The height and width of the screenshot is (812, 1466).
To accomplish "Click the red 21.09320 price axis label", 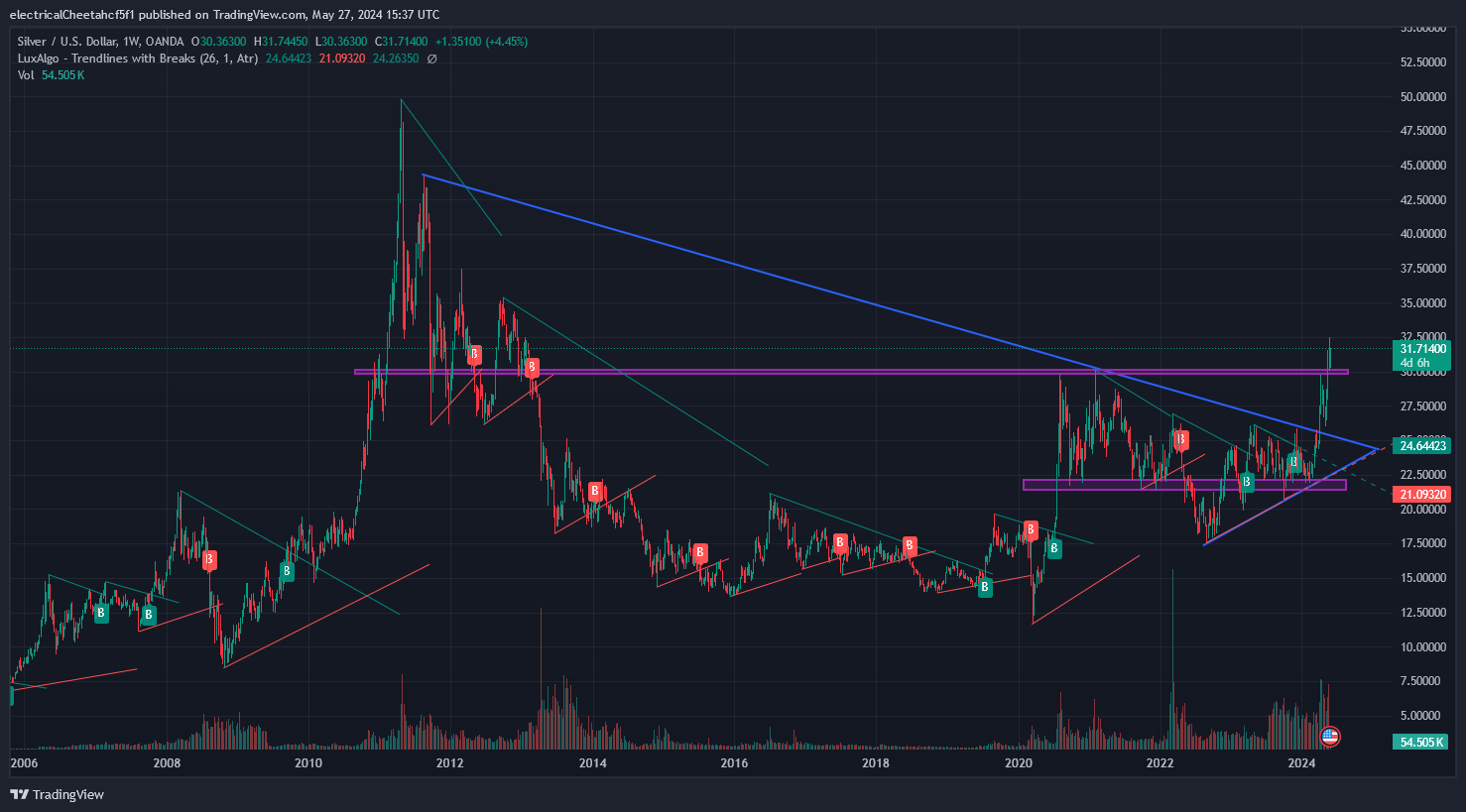I will pos(1422,494).
